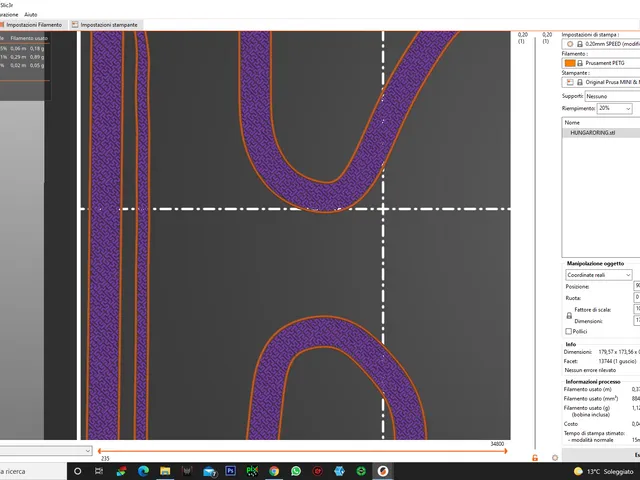Screen dimensions: 640x480
Task: Select HUNGARORING.stl in the object list
Action: click(601, 133)
